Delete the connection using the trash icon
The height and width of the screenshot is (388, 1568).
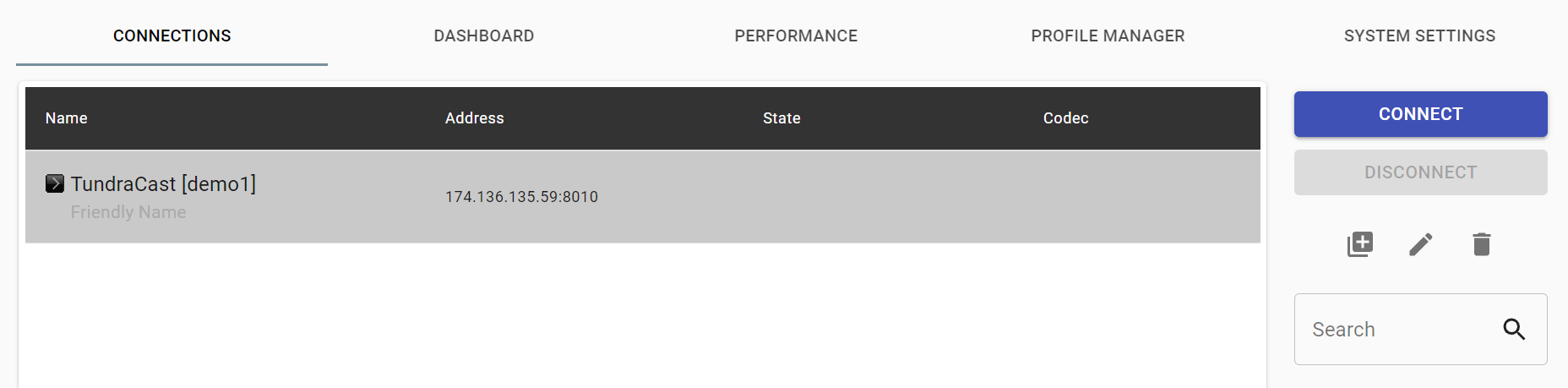click(1482, 244)
